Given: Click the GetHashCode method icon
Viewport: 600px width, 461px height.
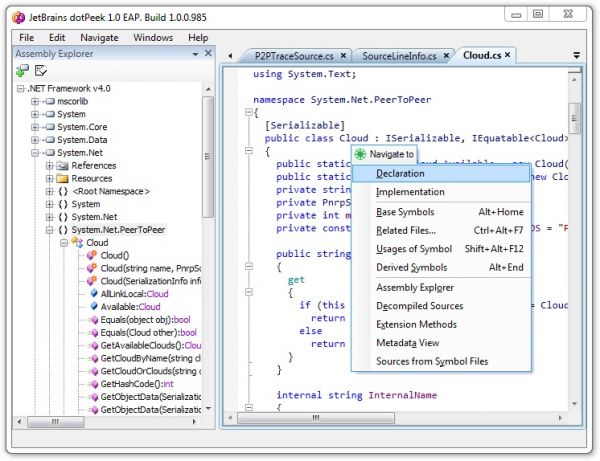Looking at the screenshot, I should coord(92,383).
